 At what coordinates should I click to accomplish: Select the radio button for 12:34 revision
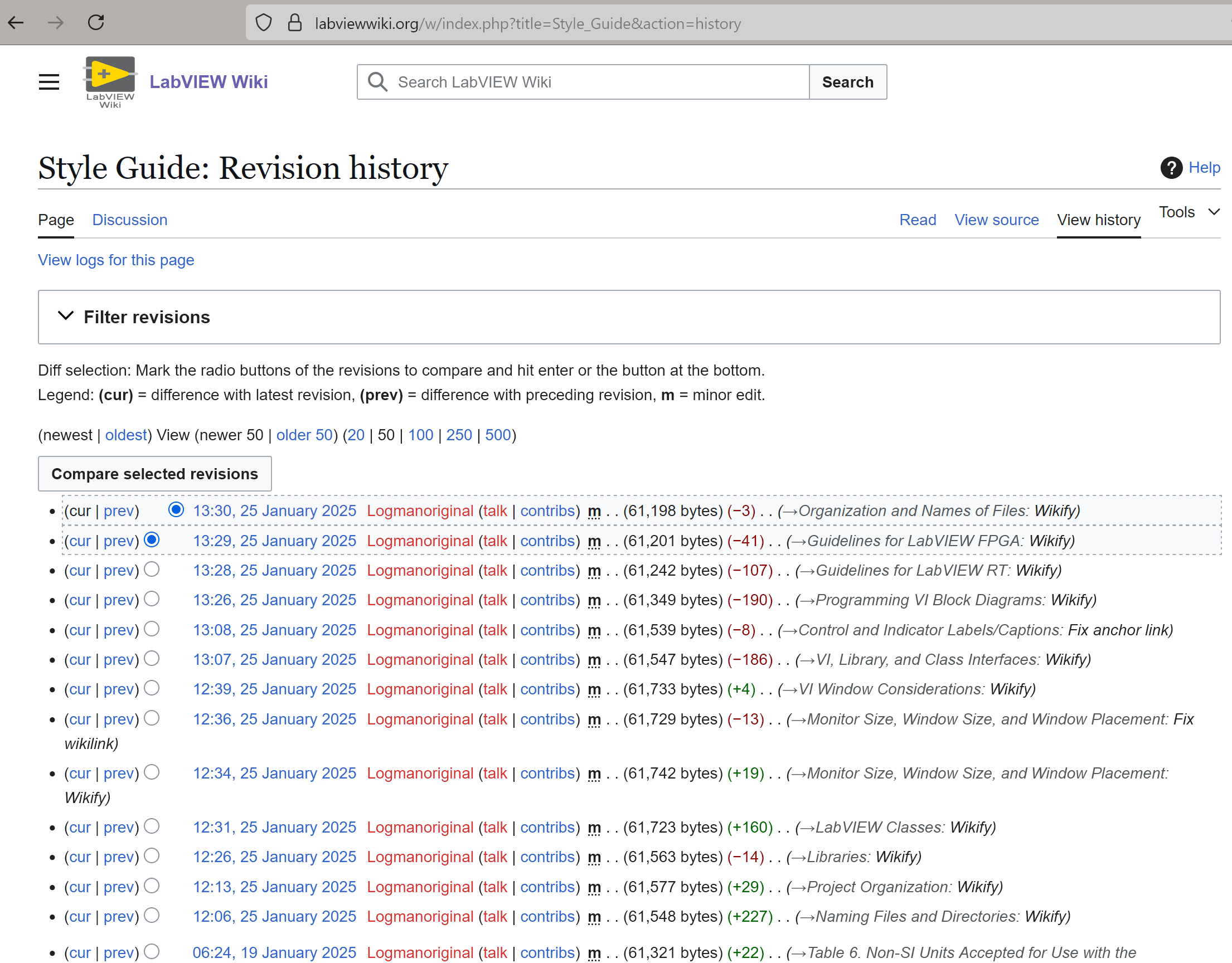[152, 772]
